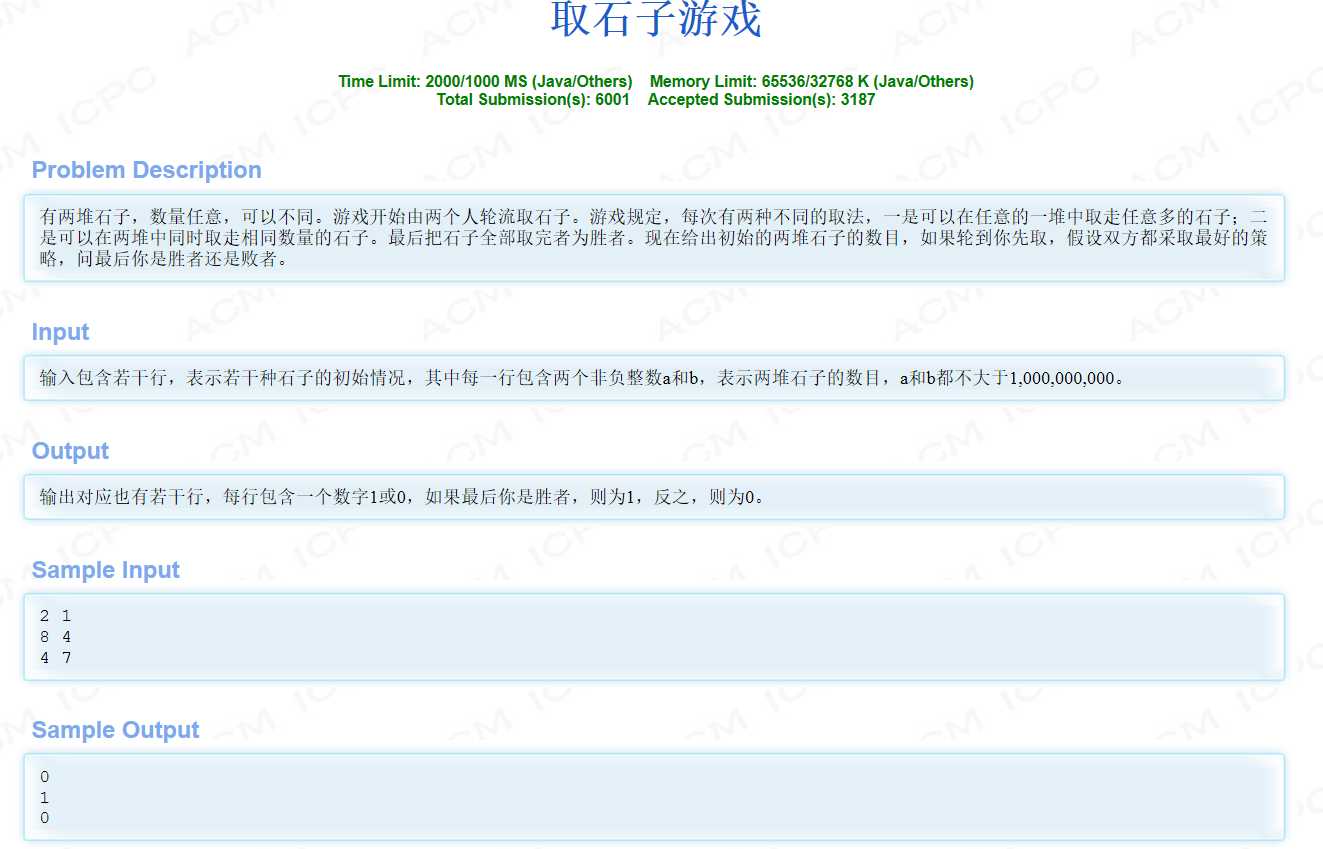Screen dimensions: 1323x849
Task: Click the sample output line 1
Action: tap(45, 798)
